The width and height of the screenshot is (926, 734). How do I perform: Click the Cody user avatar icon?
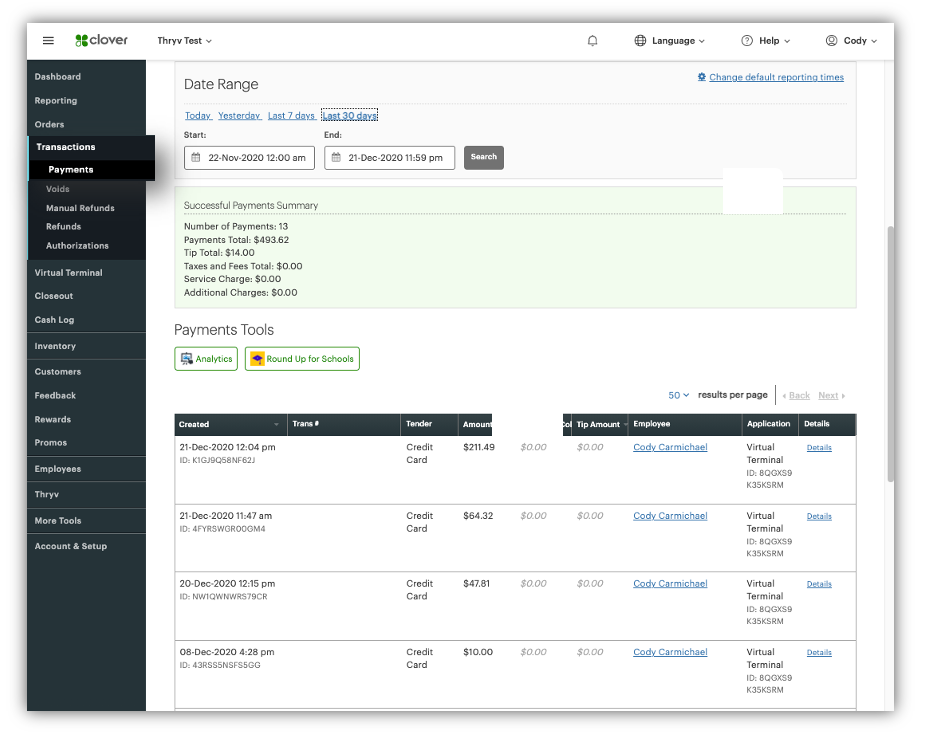pos(832,41)
